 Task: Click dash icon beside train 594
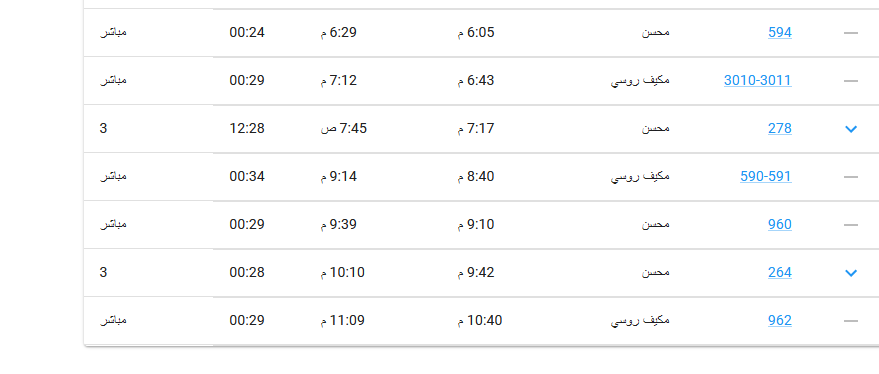[850, 33]
